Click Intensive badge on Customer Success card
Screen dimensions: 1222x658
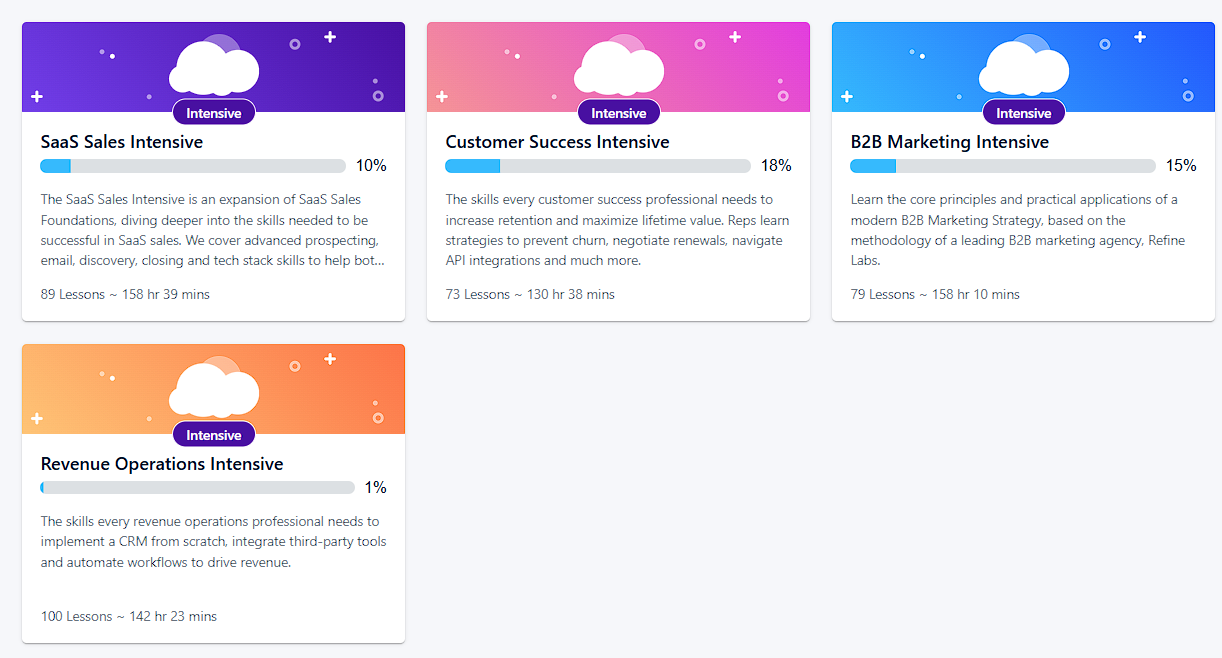pyautogui.click(x=619, y=113)
